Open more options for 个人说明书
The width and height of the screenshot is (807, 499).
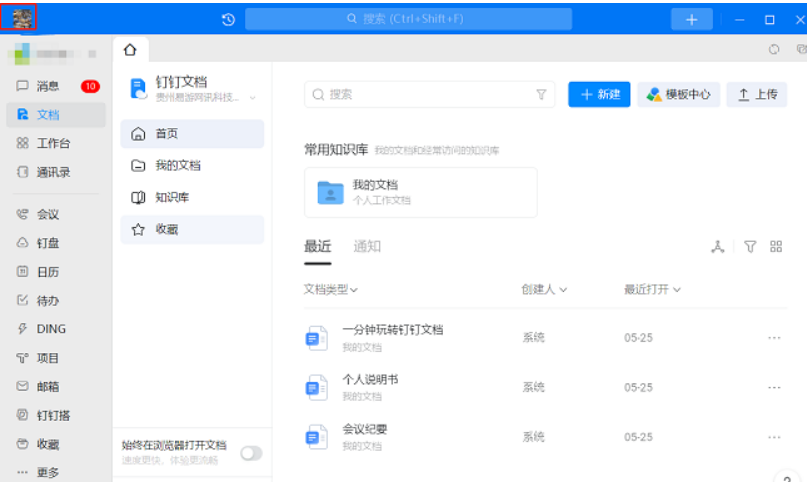774,387
